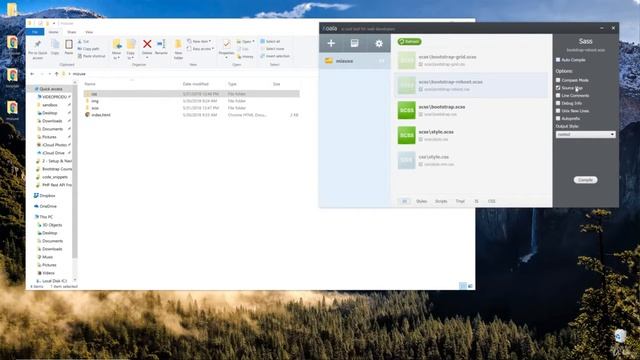Image resolution: width=640 pixels, height=360 pixels.
Task: Select the css\style.css file icon
Action: pos(407,160)
